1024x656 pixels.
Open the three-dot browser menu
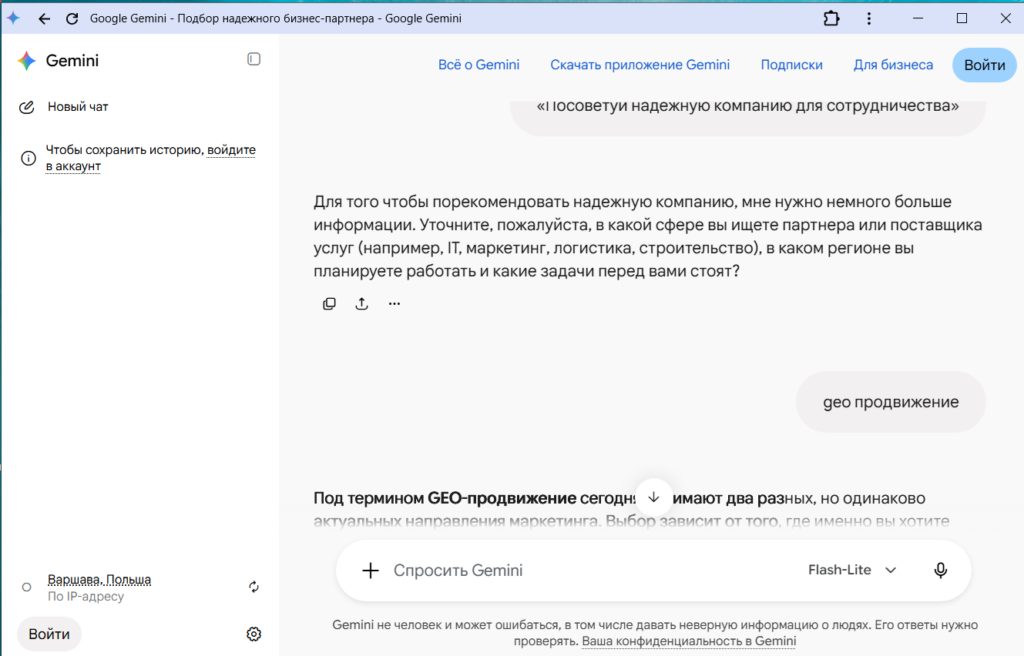click(x=869, y=18)
